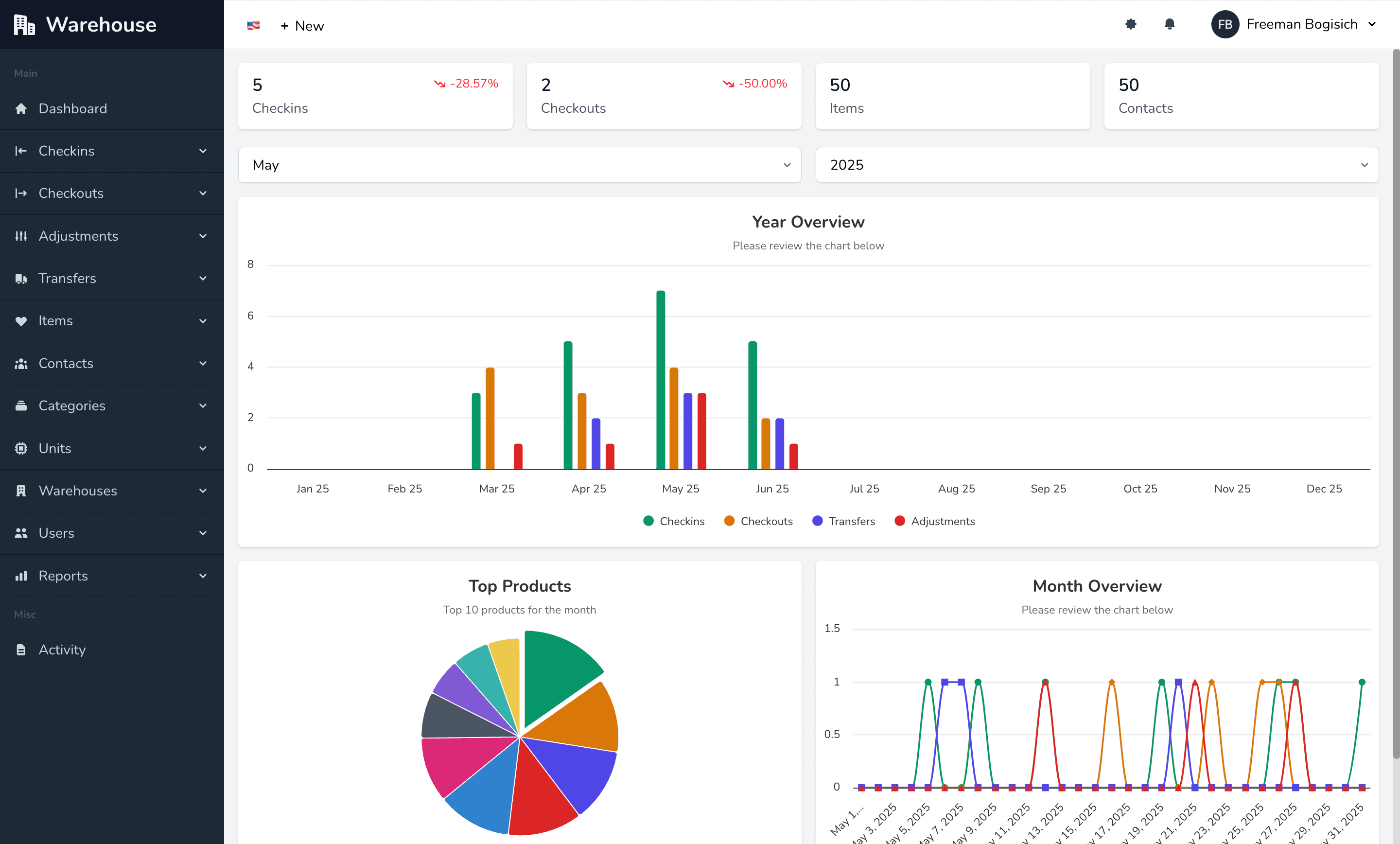Open the Activity menu item
This screenshot has height=844, width=1400.
click(x=62, y=650)
